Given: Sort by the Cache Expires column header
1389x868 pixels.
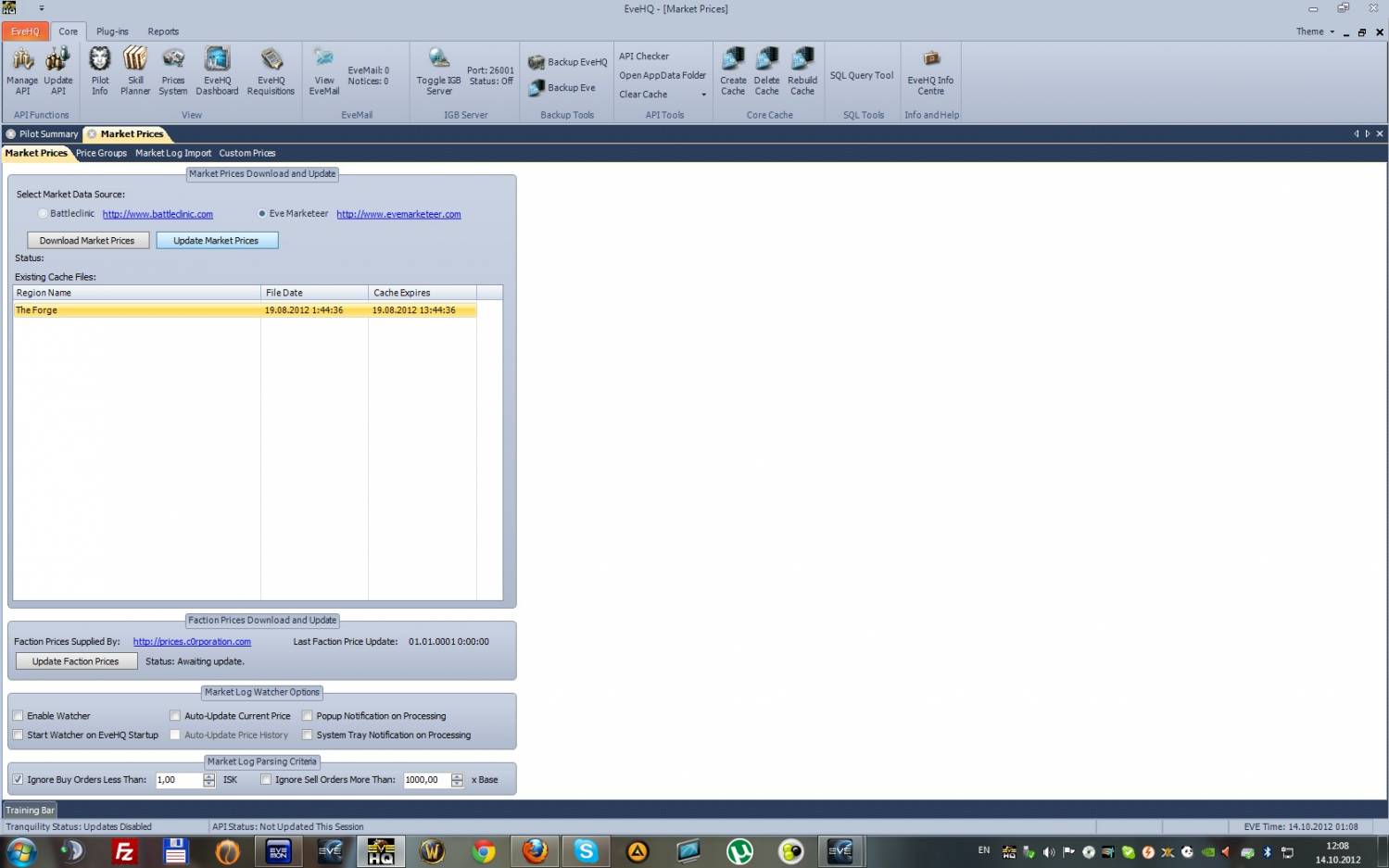Looking at the screenshot, I should 423,293.
